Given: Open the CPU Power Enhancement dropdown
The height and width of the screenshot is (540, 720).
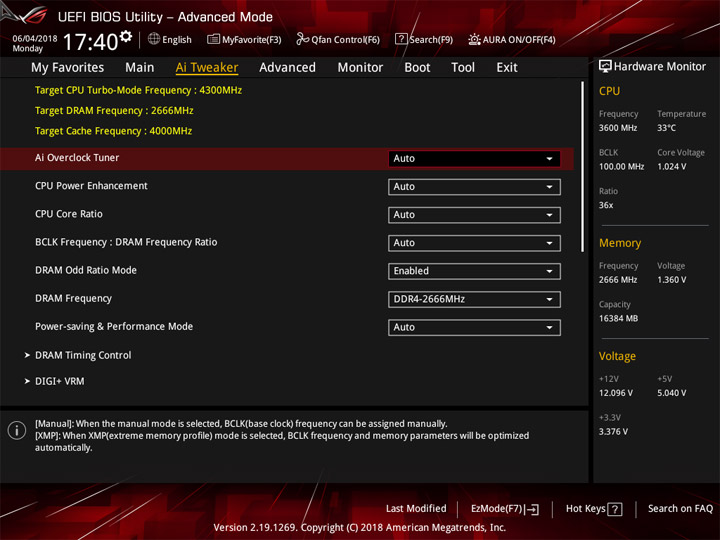Looking at the screenshot, I should tap(474, 187).
